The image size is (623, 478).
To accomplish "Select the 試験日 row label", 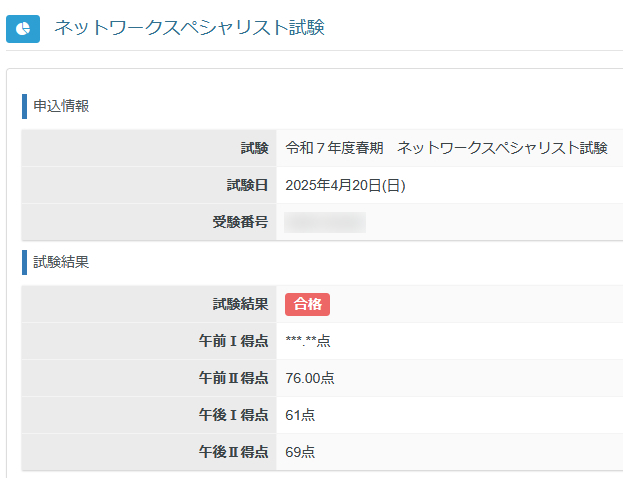I will pos(247,185).
